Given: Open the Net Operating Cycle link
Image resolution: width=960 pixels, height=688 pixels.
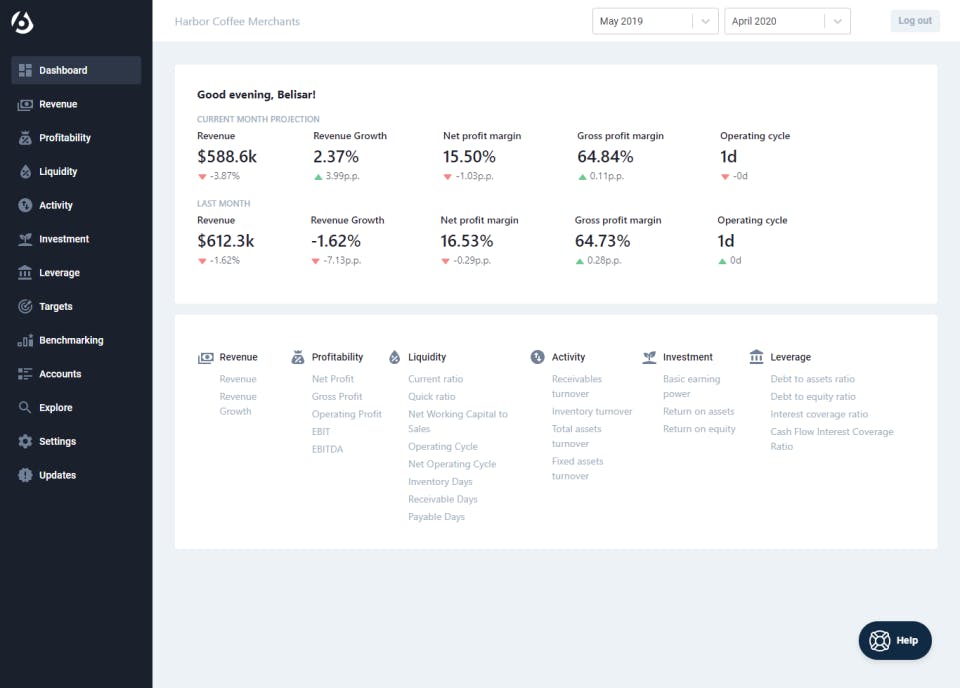Looking at the screenshot, I should tap(452, 465).
